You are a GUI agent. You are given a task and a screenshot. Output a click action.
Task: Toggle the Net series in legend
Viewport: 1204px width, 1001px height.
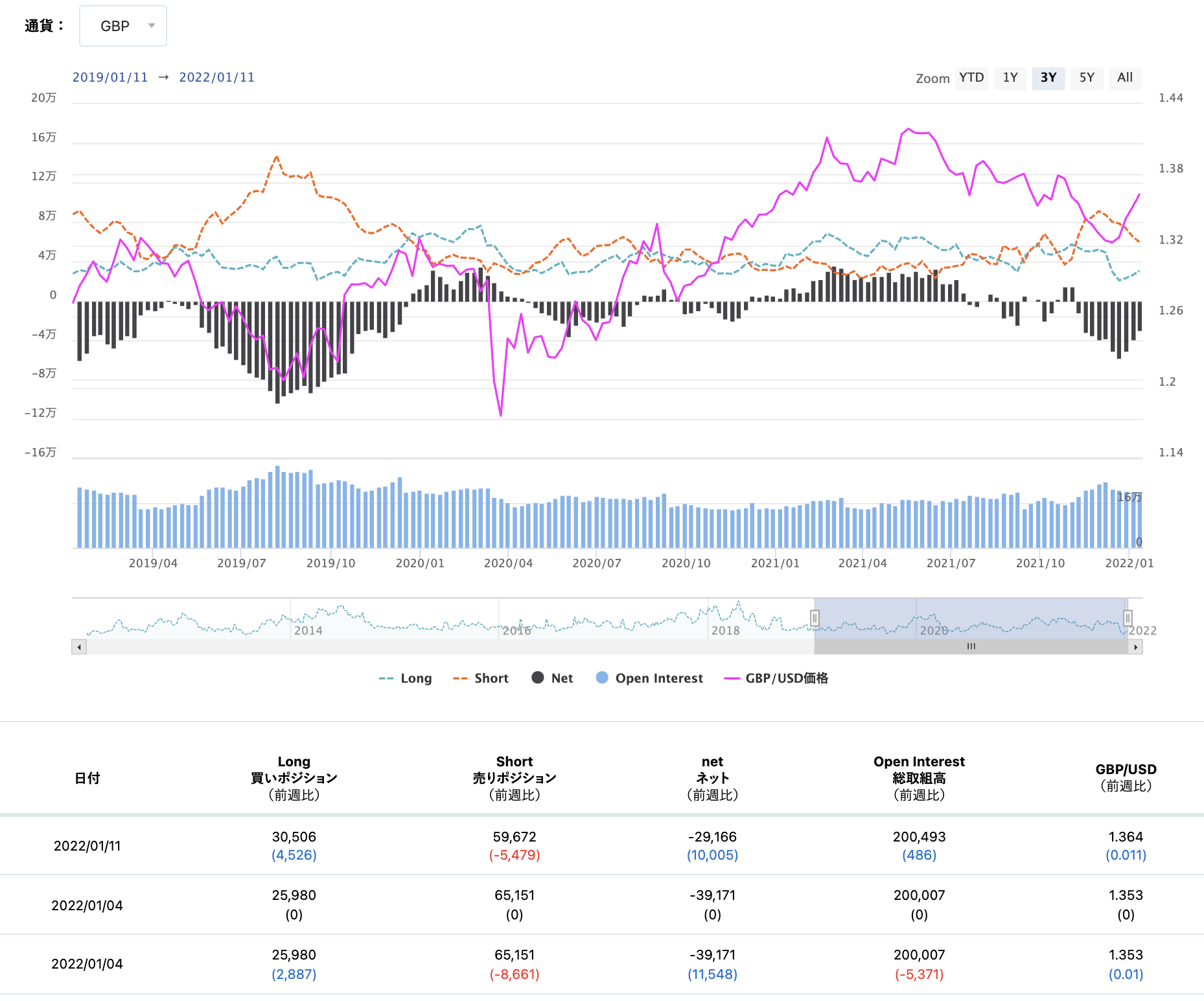552,678
